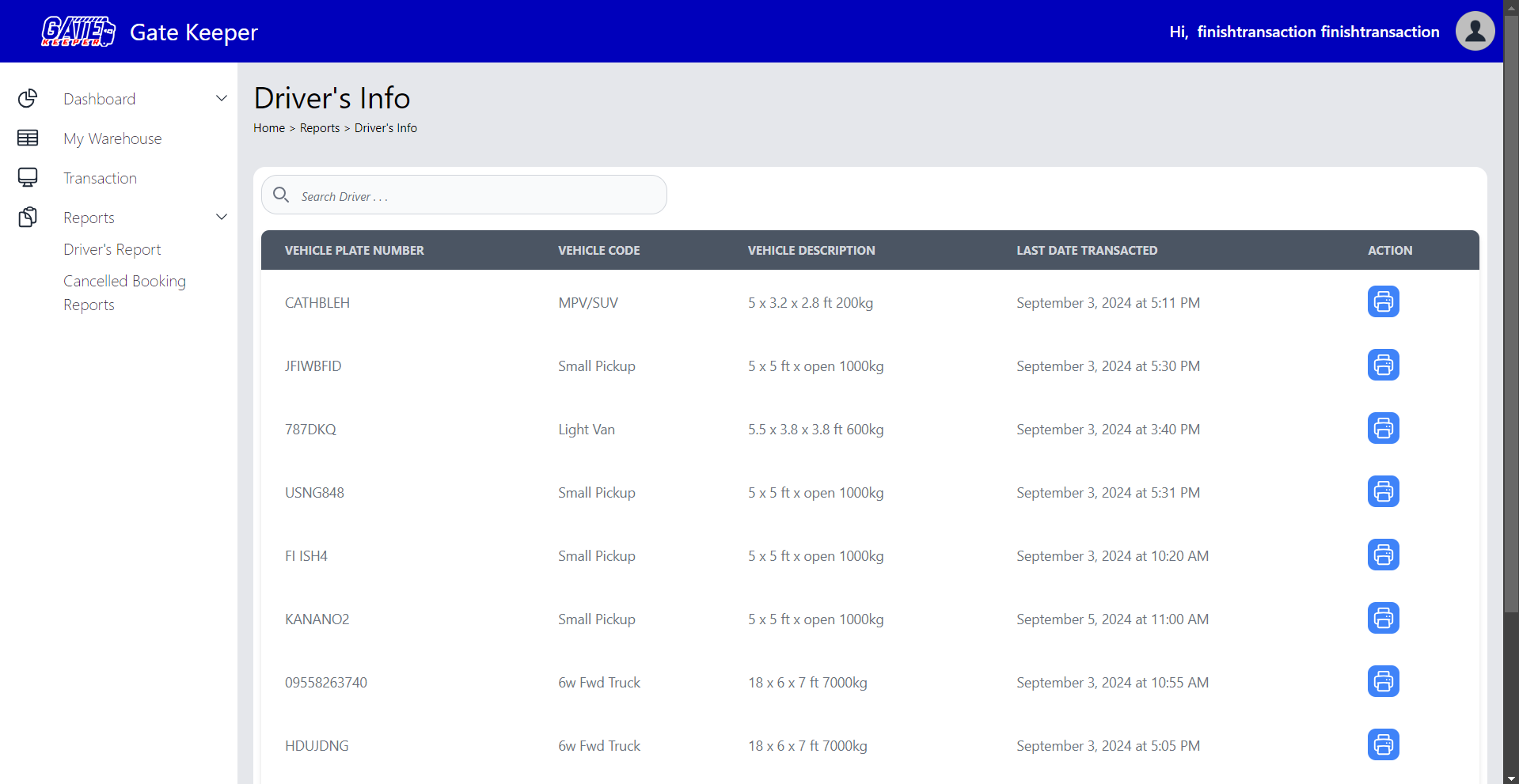Print the USNG848 vehicle entry

coord(1383,491)
